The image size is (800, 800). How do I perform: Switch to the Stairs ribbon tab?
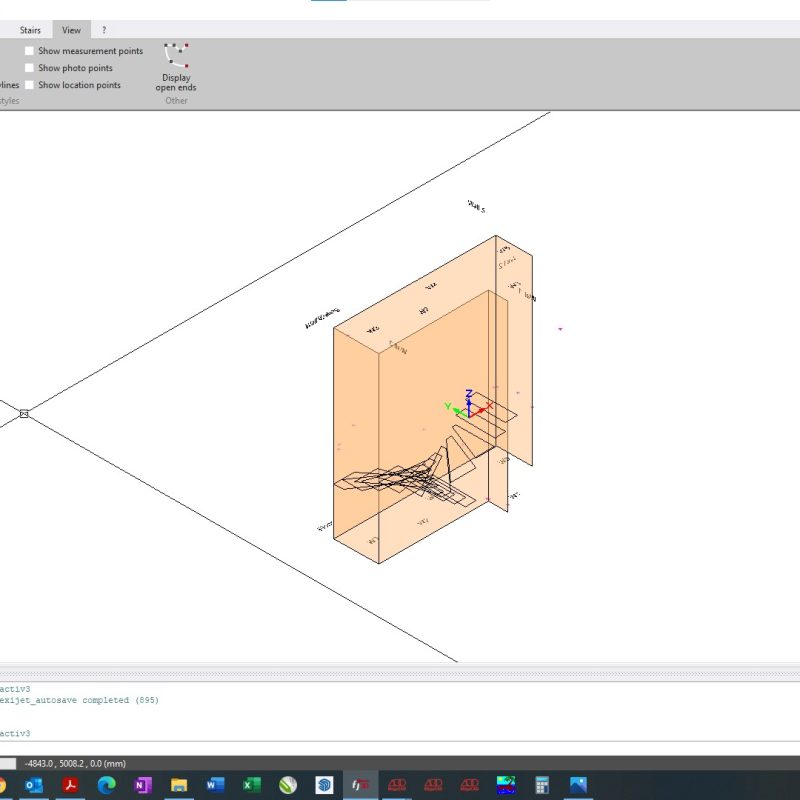point(30,30)
